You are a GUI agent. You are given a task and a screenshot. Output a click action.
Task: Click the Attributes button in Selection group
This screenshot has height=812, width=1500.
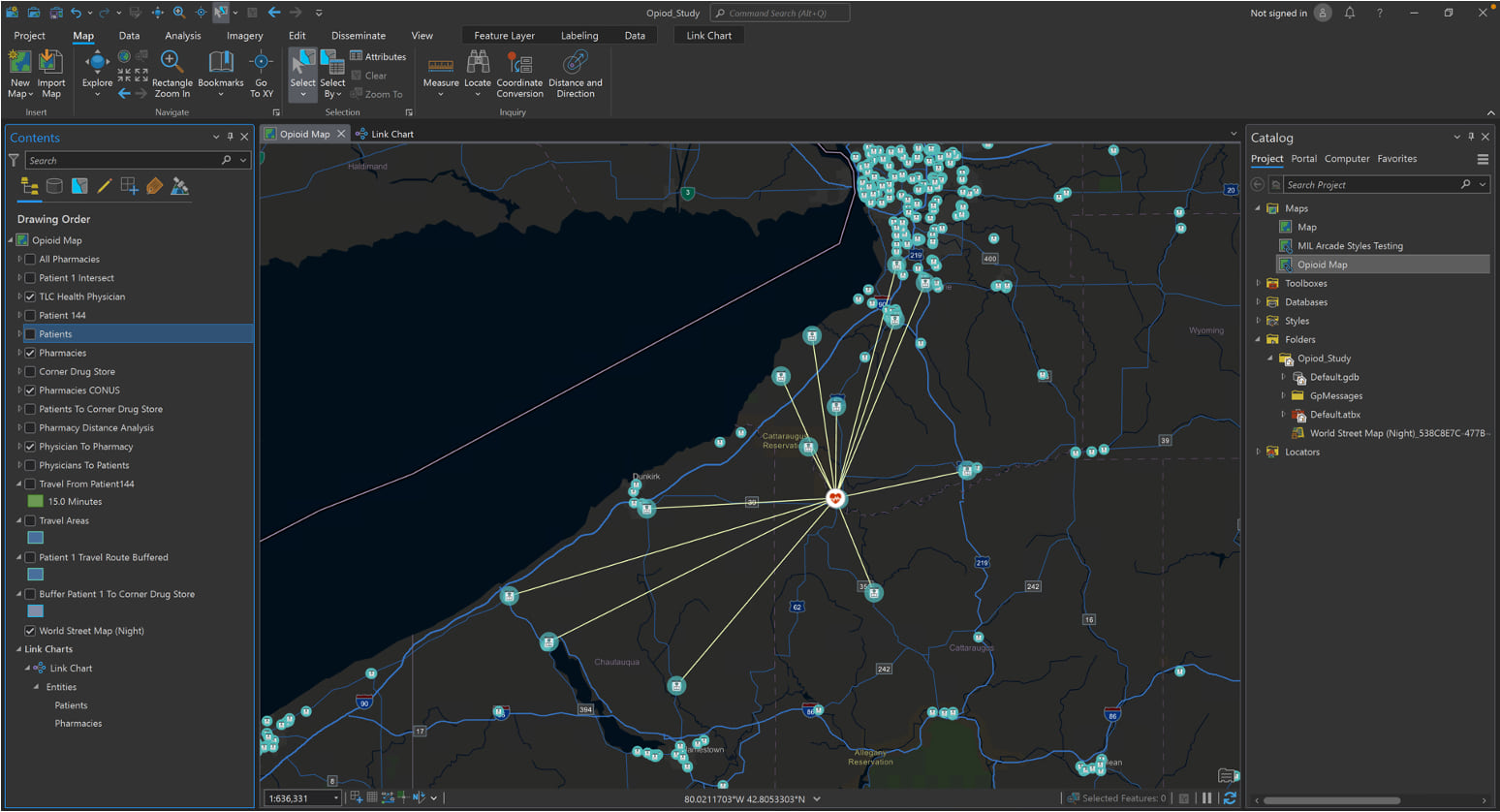click(x=378, y=56)
